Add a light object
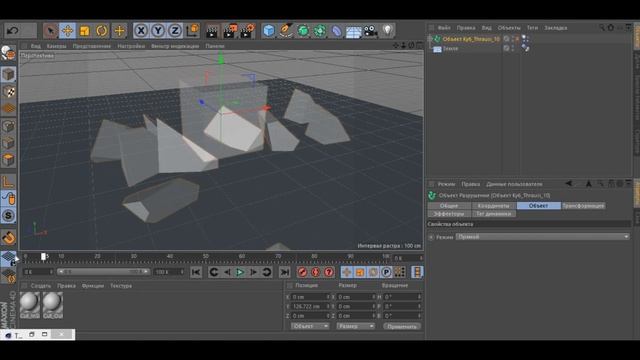 pyautogui.click(x=387, y=31)
